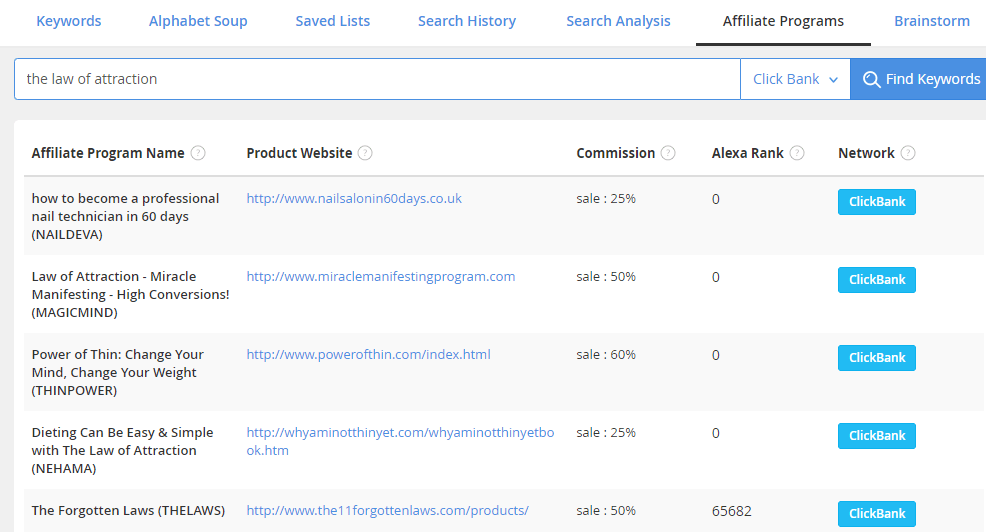Visit the11forgottenlaws.com products link
The image size is (986, 532).
[x=387, y=510]
